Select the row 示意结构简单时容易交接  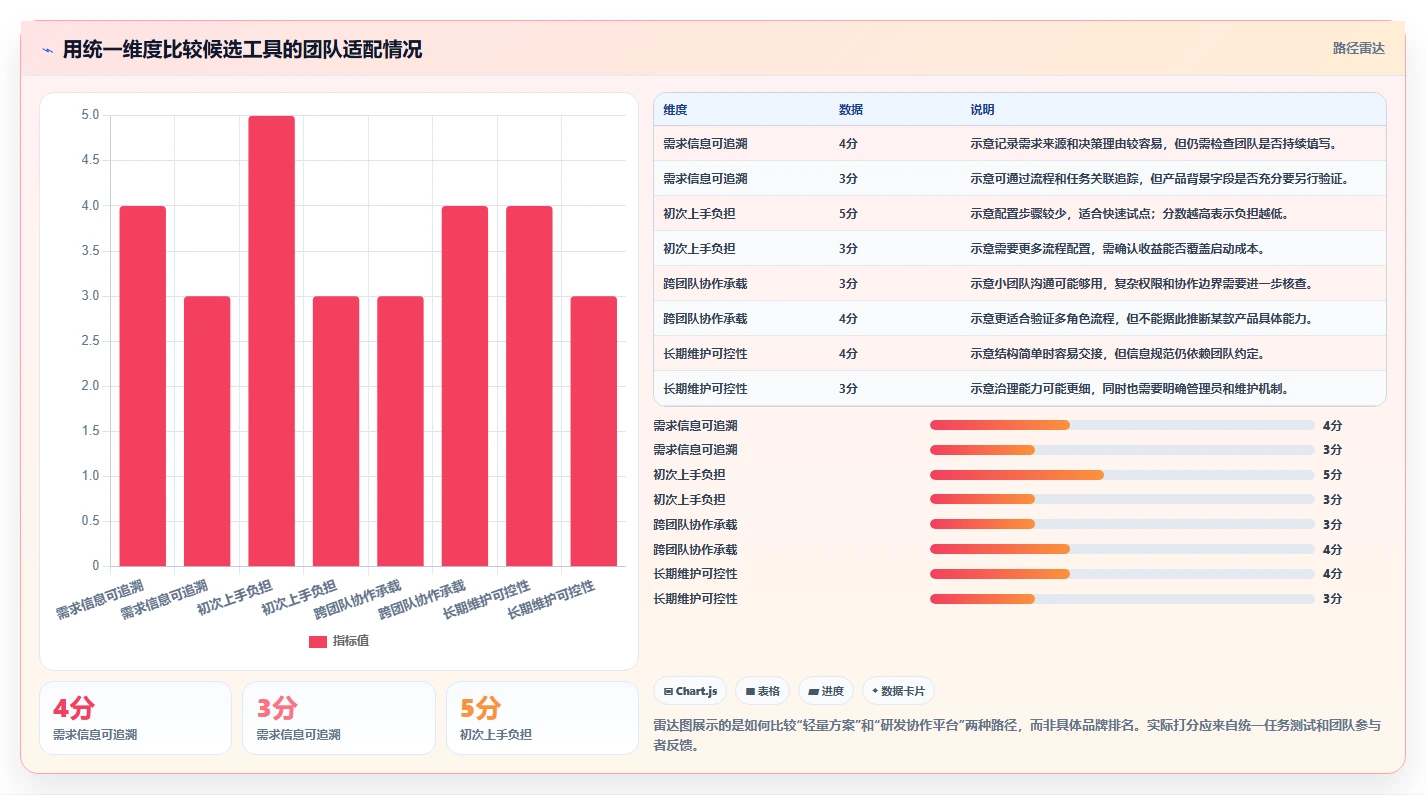click(x=1020, y=354)
